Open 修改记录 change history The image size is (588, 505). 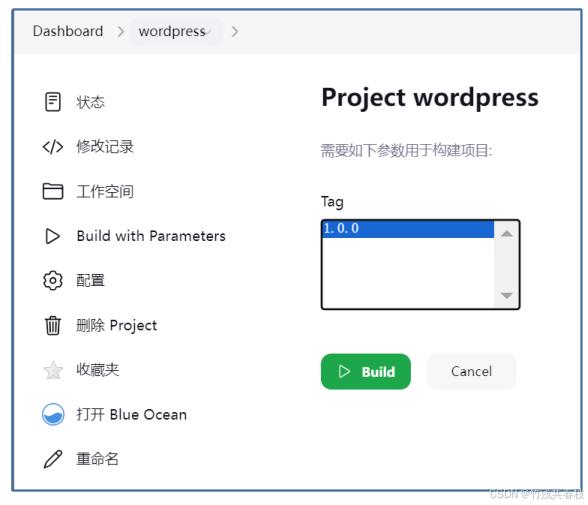[x=105, y=147]
